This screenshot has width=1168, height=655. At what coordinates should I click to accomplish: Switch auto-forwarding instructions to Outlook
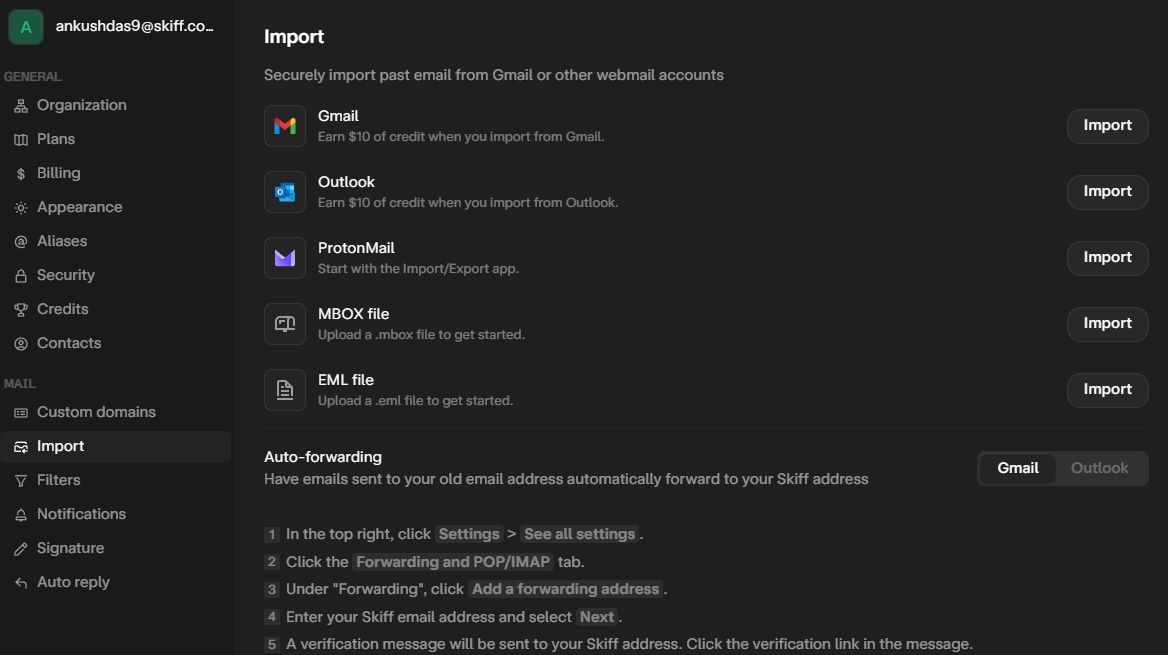pos(1098,467)
